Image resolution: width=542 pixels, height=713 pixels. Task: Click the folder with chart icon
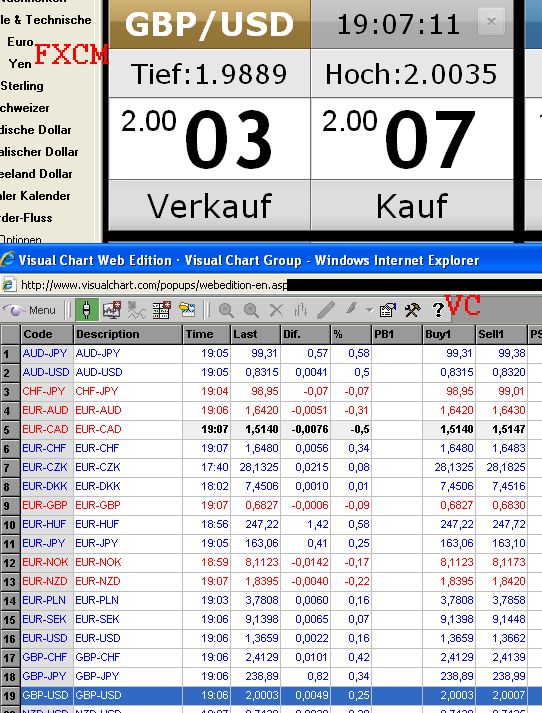pos(187,310)
